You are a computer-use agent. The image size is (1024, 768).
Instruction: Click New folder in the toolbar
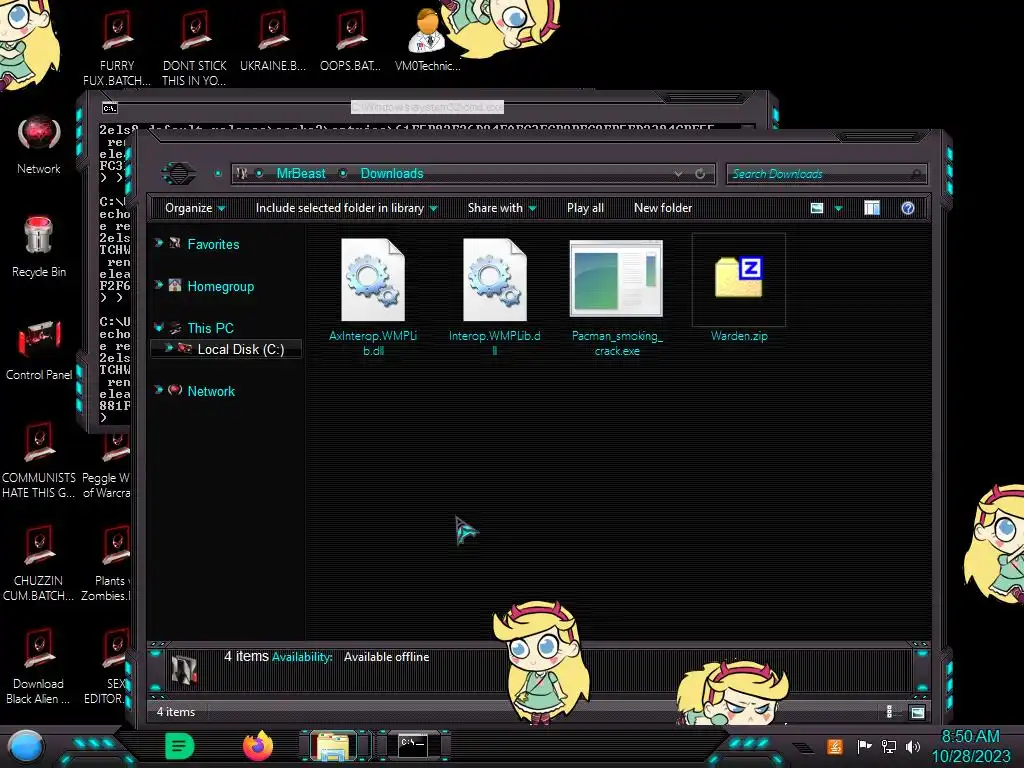pos(663,208)
